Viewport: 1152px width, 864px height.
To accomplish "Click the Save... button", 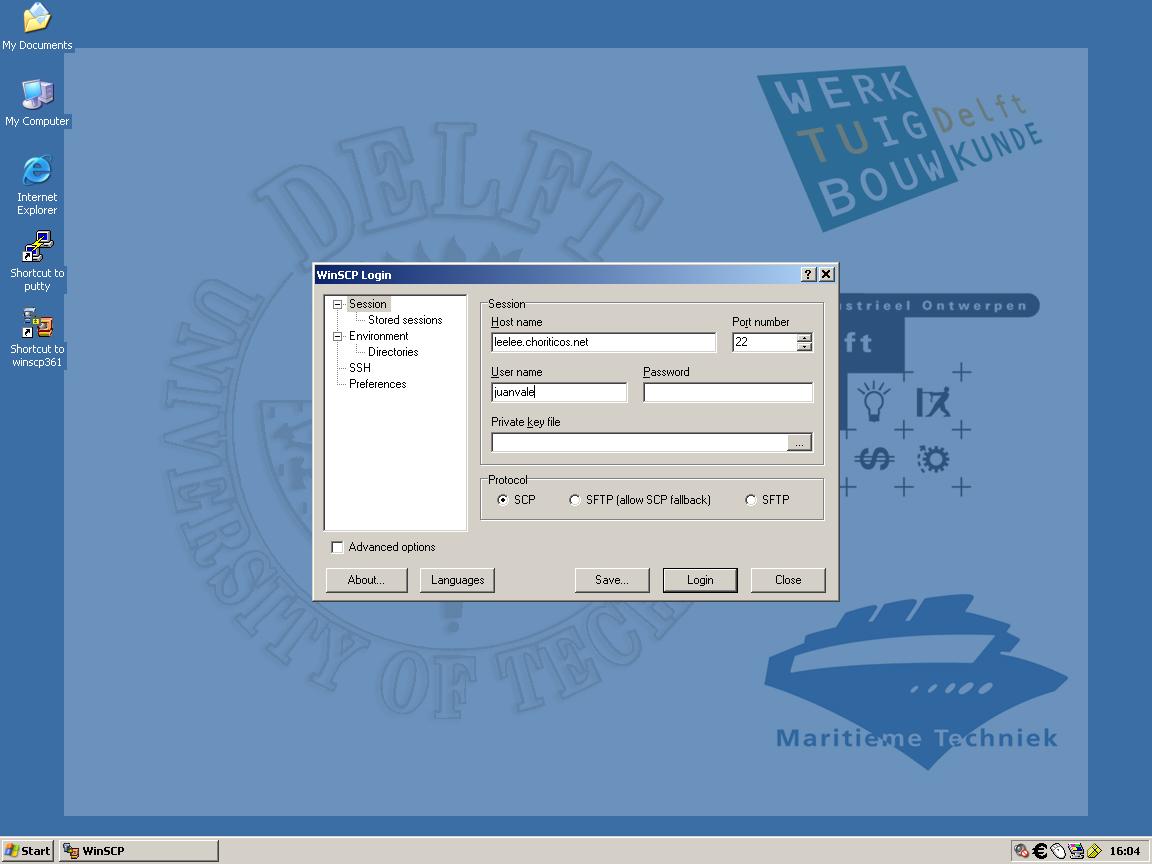I will (612, 580).
